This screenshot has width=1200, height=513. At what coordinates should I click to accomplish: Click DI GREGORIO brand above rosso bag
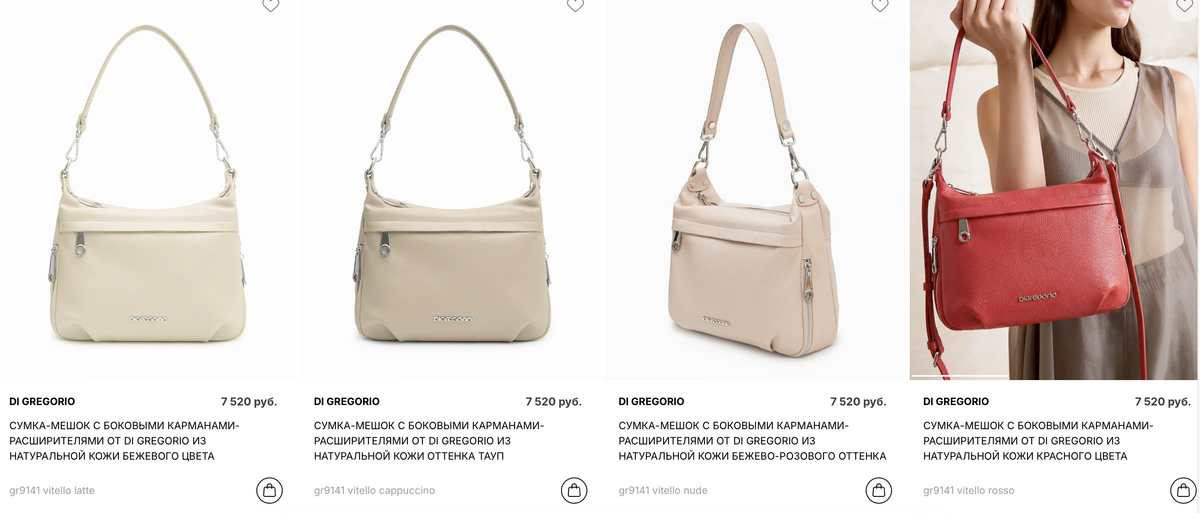pyautogui.click(x=956, y=401)
